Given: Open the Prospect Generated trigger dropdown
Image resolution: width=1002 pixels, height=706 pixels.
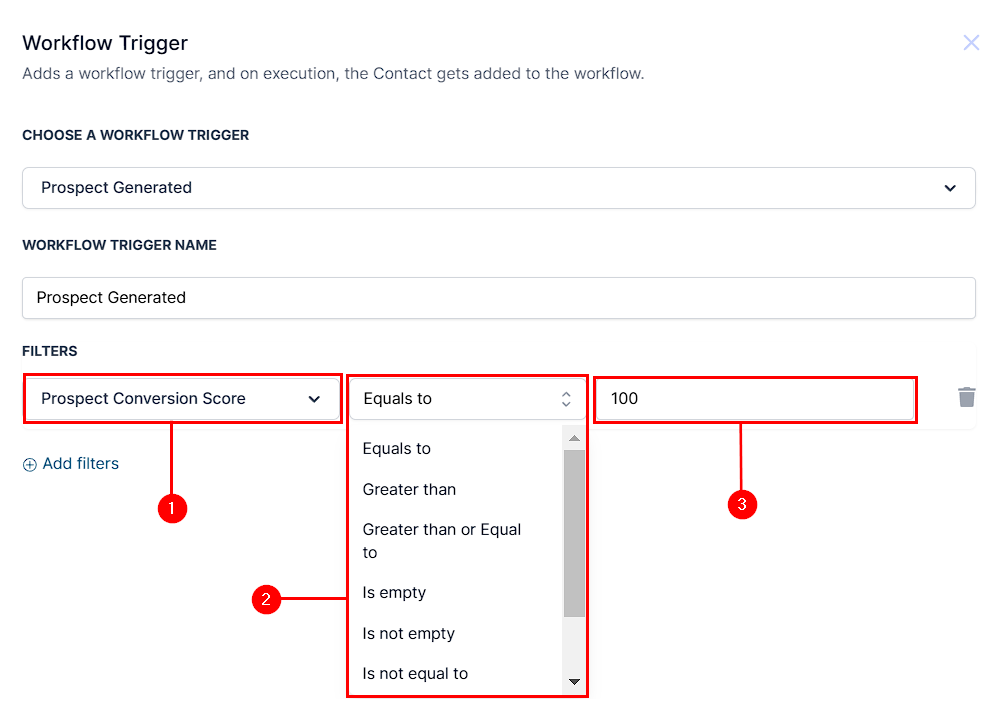Looking at the screenshot, I should (498, 188).
